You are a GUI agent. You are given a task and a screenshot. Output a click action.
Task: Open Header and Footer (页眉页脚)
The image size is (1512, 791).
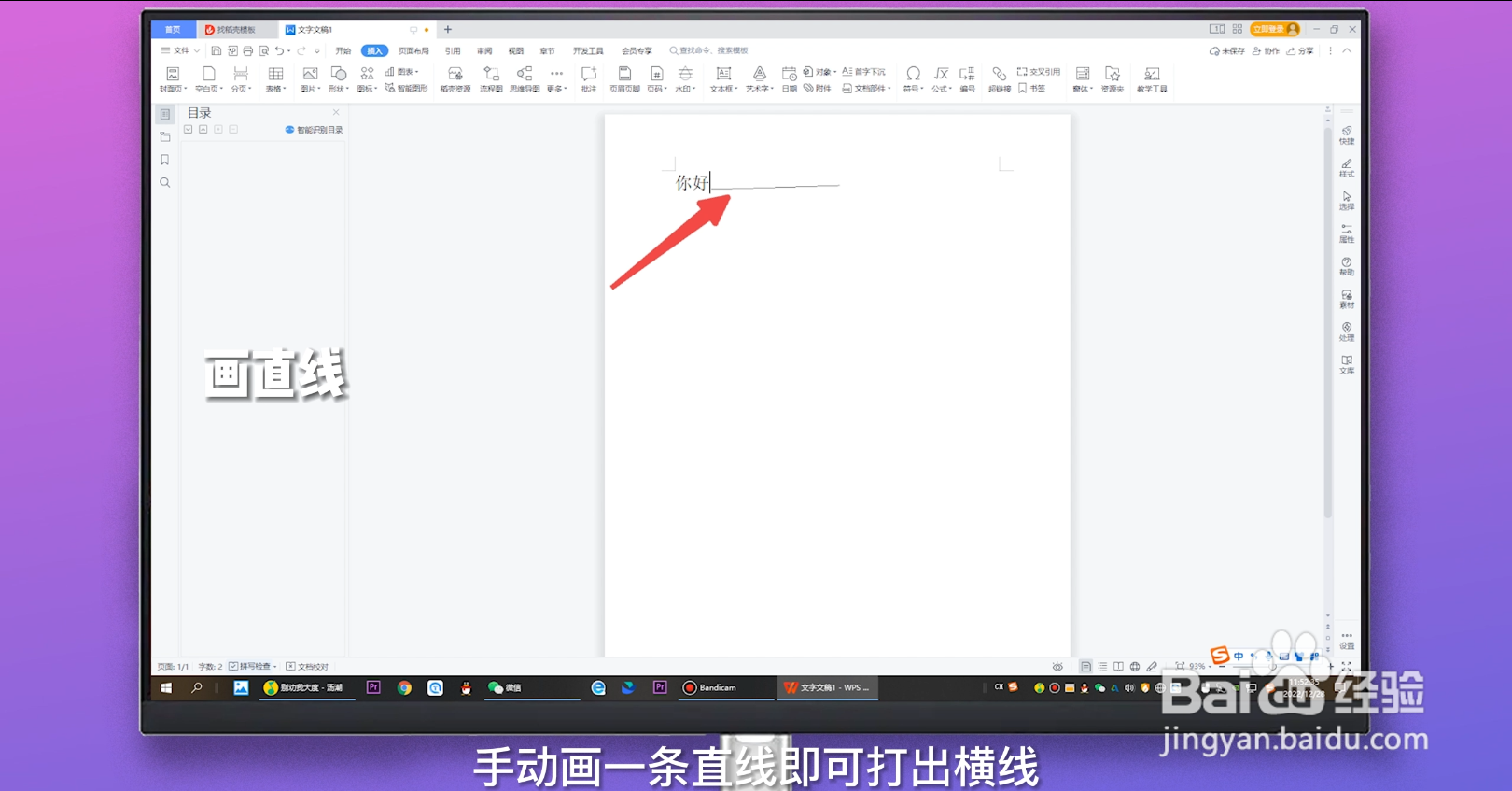coord(624,79)
